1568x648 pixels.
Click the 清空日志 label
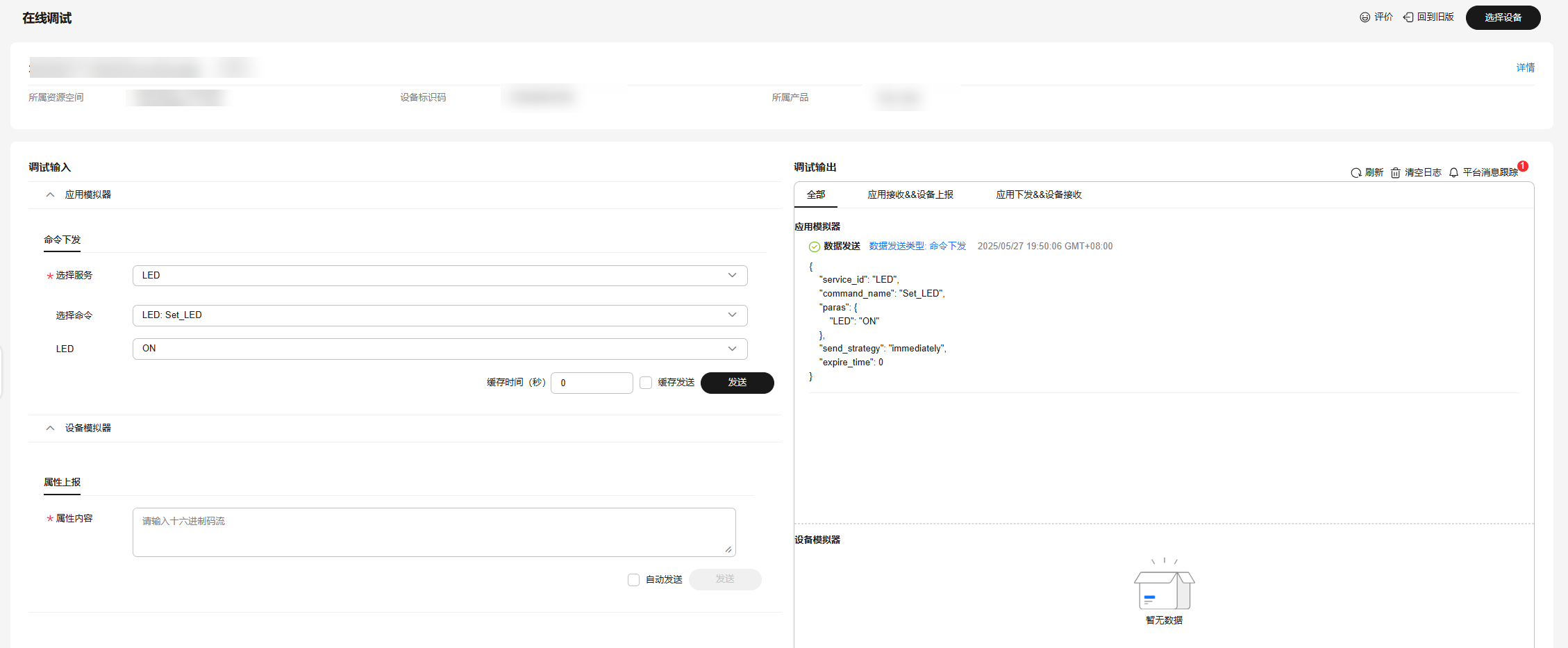coord(1423,173)
